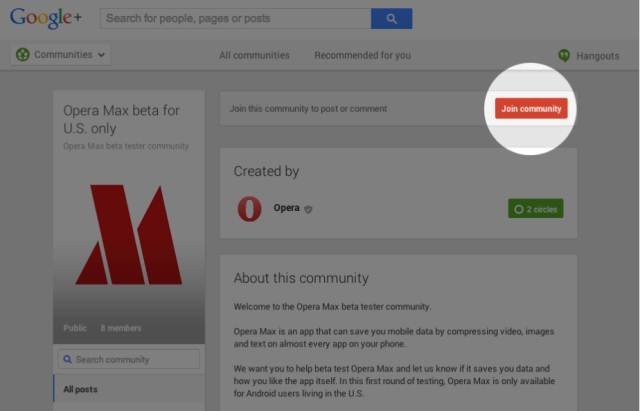Open the Hangouts chat icon

point(564,56)
